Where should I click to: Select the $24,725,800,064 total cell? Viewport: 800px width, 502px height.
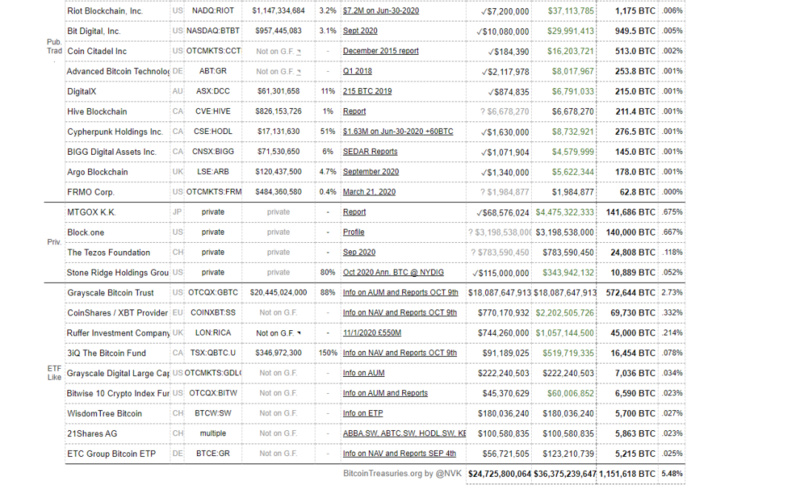(499, 474)
